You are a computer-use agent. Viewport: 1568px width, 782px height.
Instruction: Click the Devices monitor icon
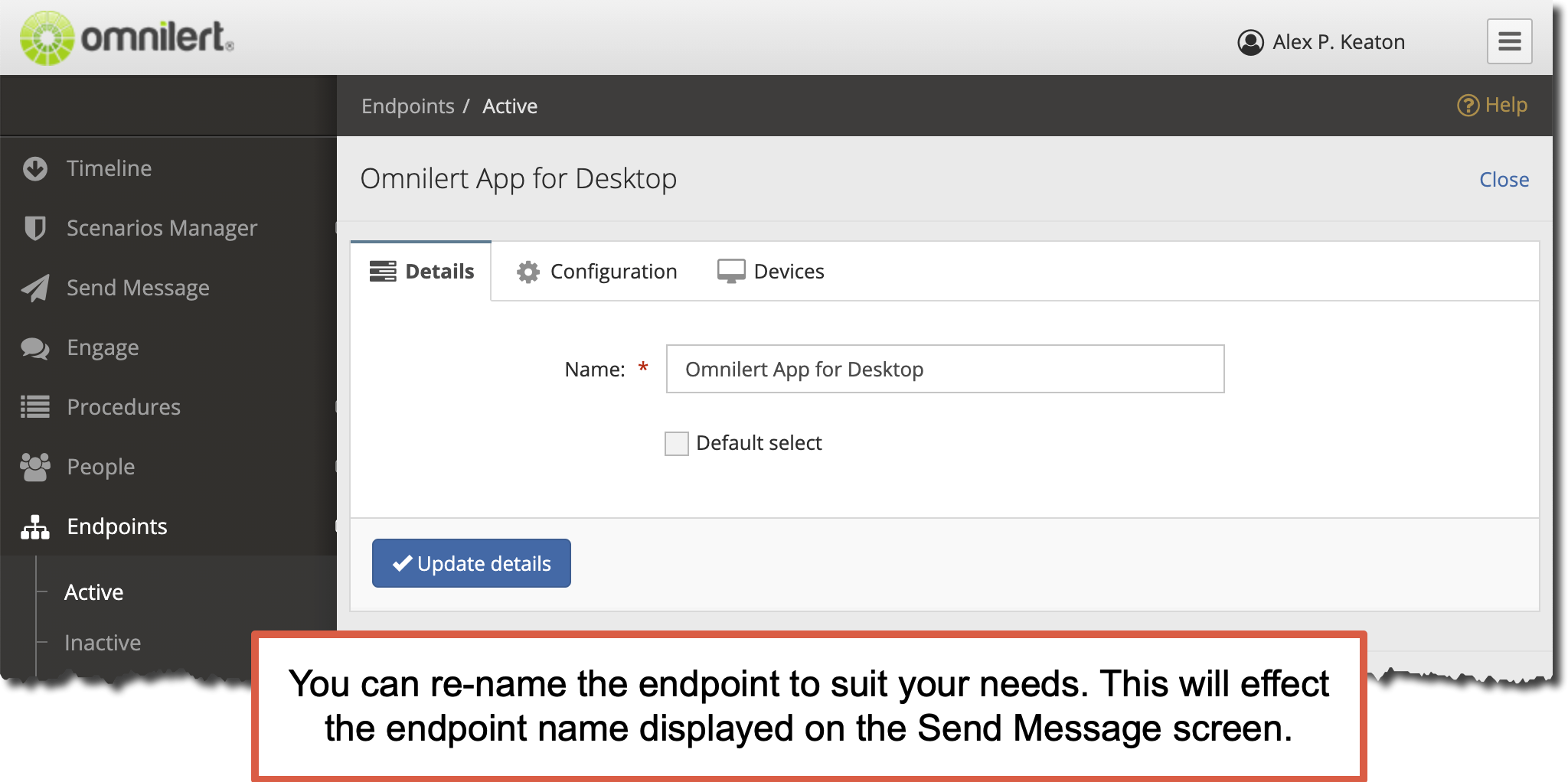[731, 272]
